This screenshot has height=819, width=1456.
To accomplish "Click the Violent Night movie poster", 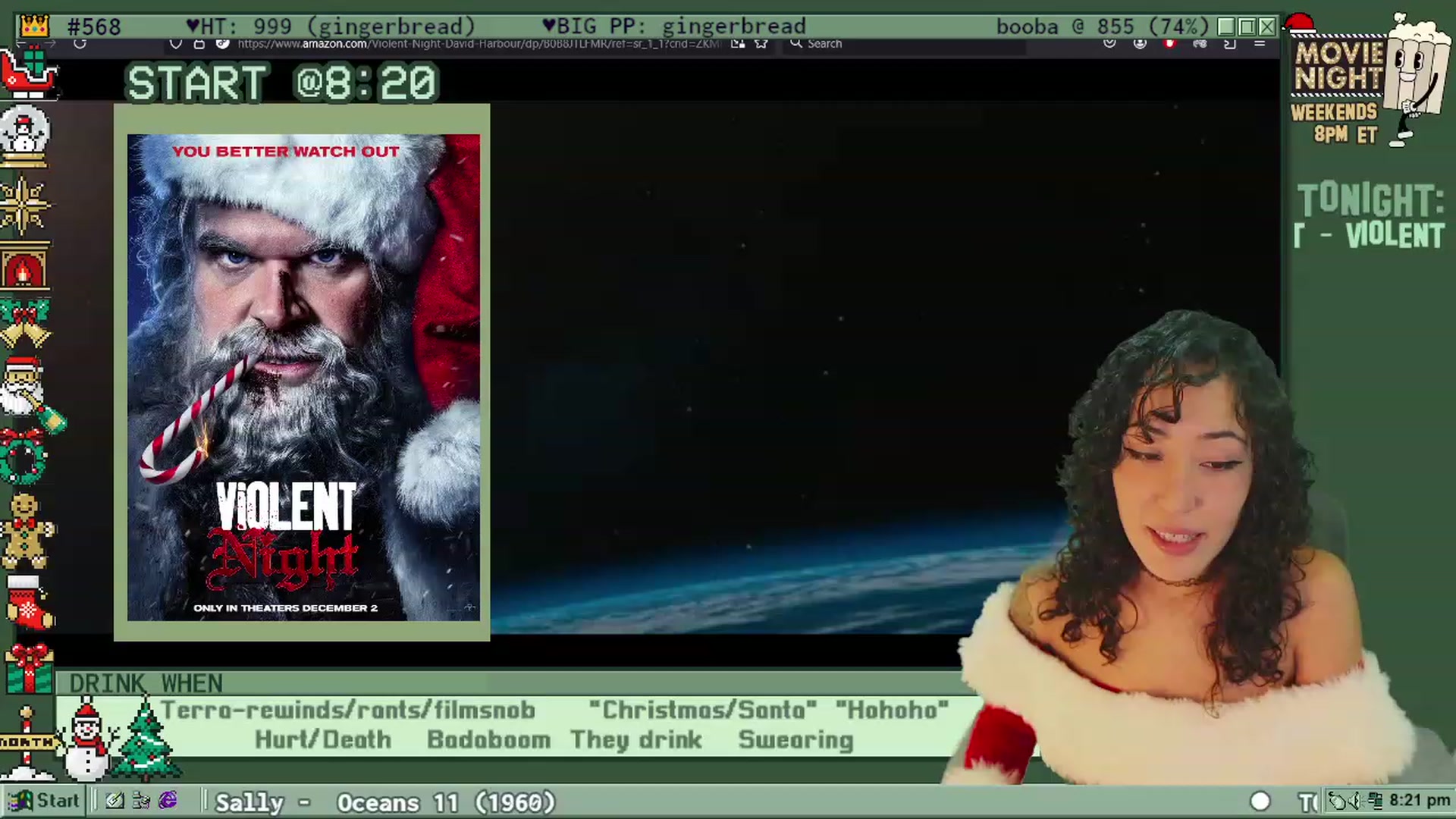I will coord(303,378).
